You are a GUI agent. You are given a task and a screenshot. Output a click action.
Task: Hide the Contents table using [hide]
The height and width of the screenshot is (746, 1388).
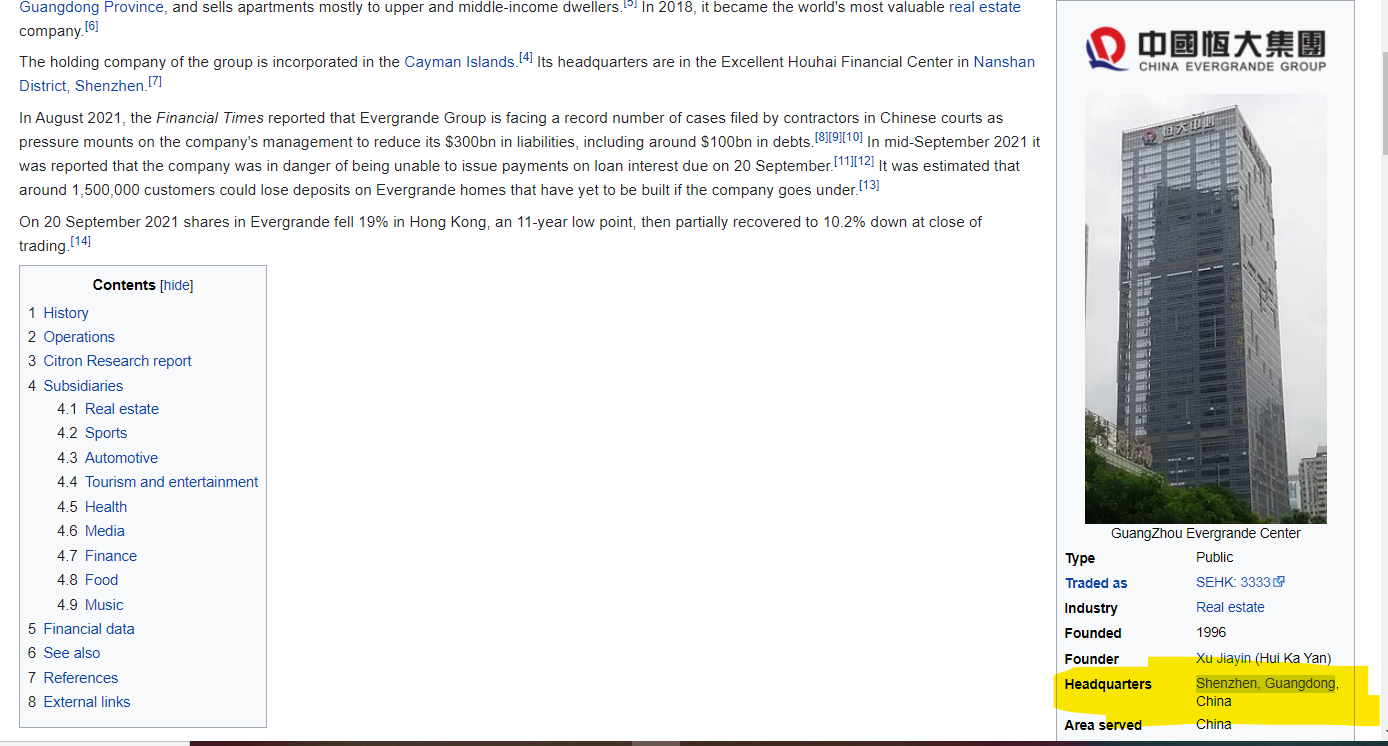point(177,285)
